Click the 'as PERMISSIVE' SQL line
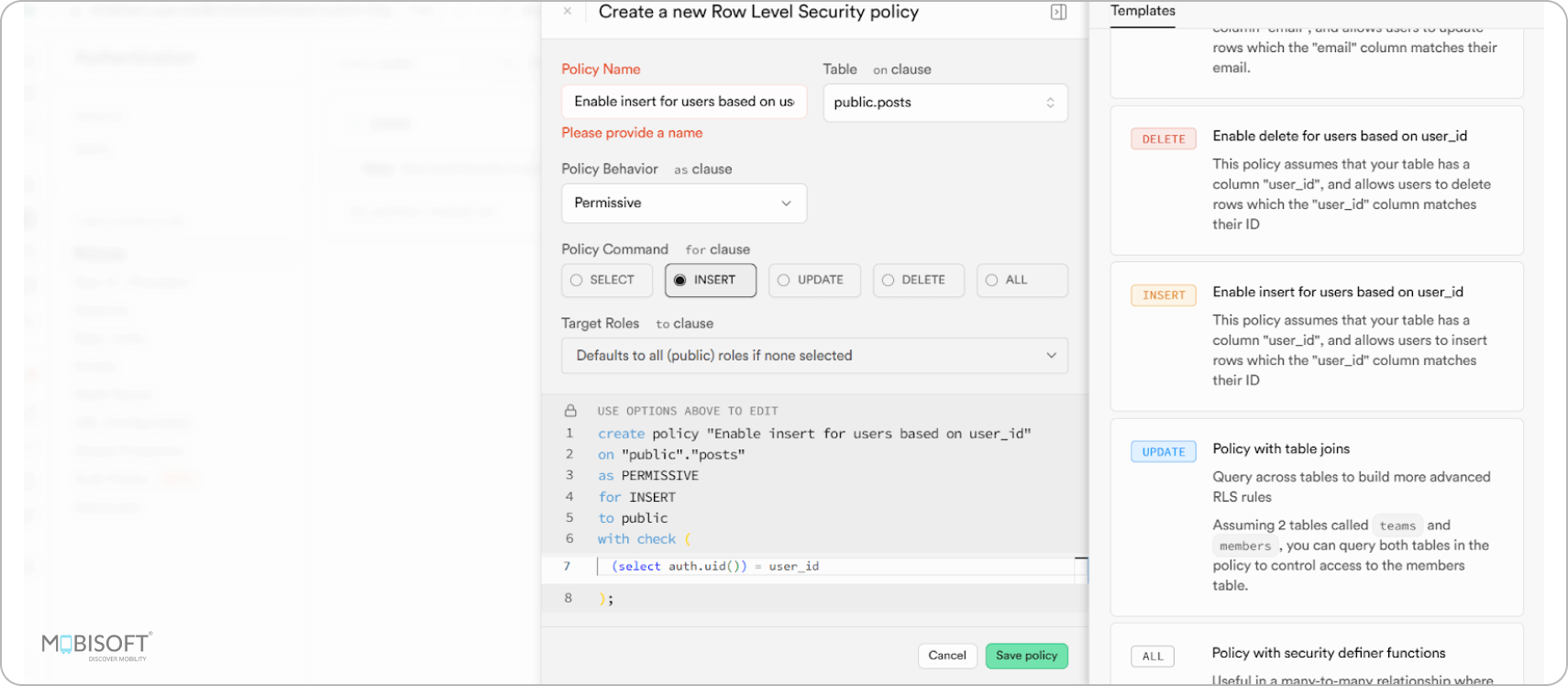1568x686 pixels. (x=648, y=476)
